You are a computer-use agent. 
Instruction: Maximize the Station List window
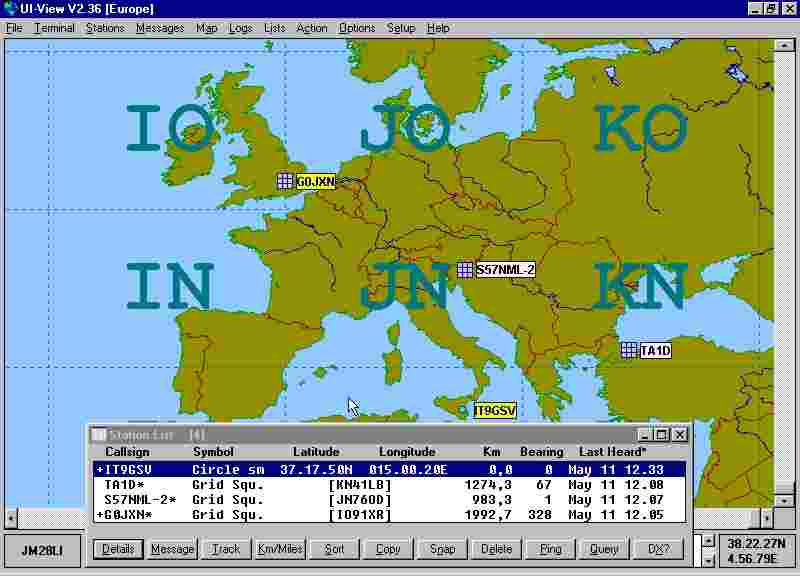(661, 435)
